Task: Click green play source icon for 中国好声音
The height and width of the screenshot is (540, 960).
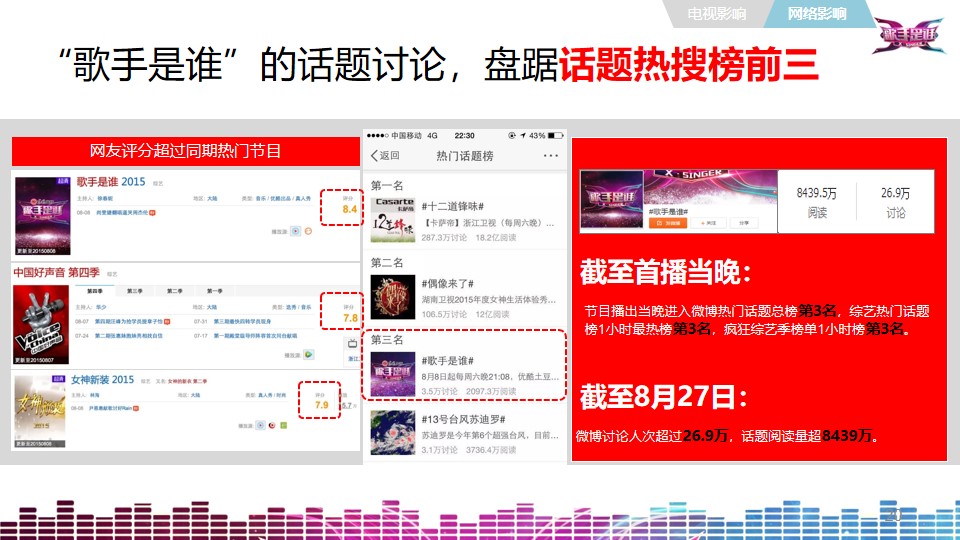Action: (309, 354)
